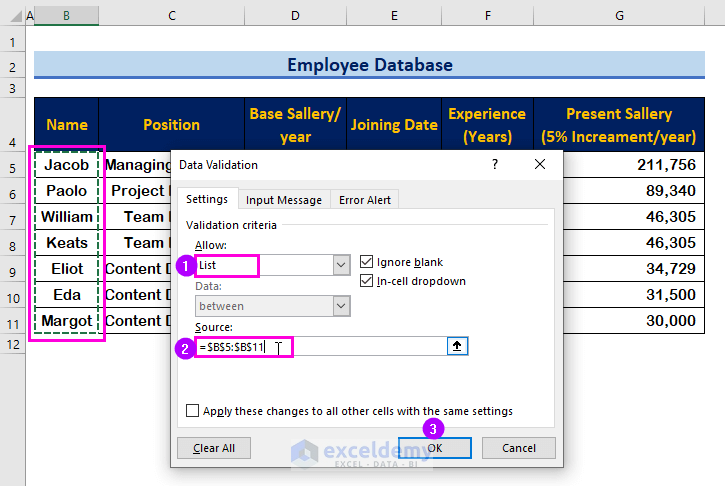Image resolution: width=725 pixels, height=486 pixels.
Task: Click the Experience (Years) header cell
Action: tap(487, 124)
